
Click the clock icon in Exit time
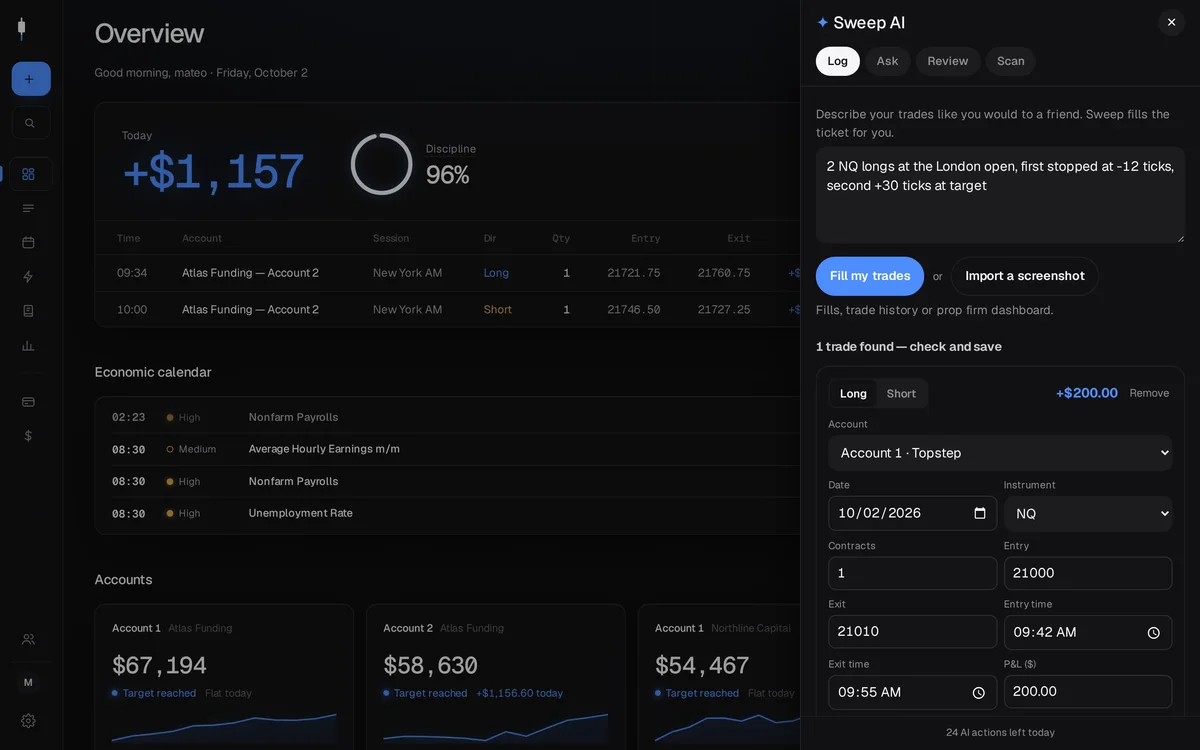point(979,692)
